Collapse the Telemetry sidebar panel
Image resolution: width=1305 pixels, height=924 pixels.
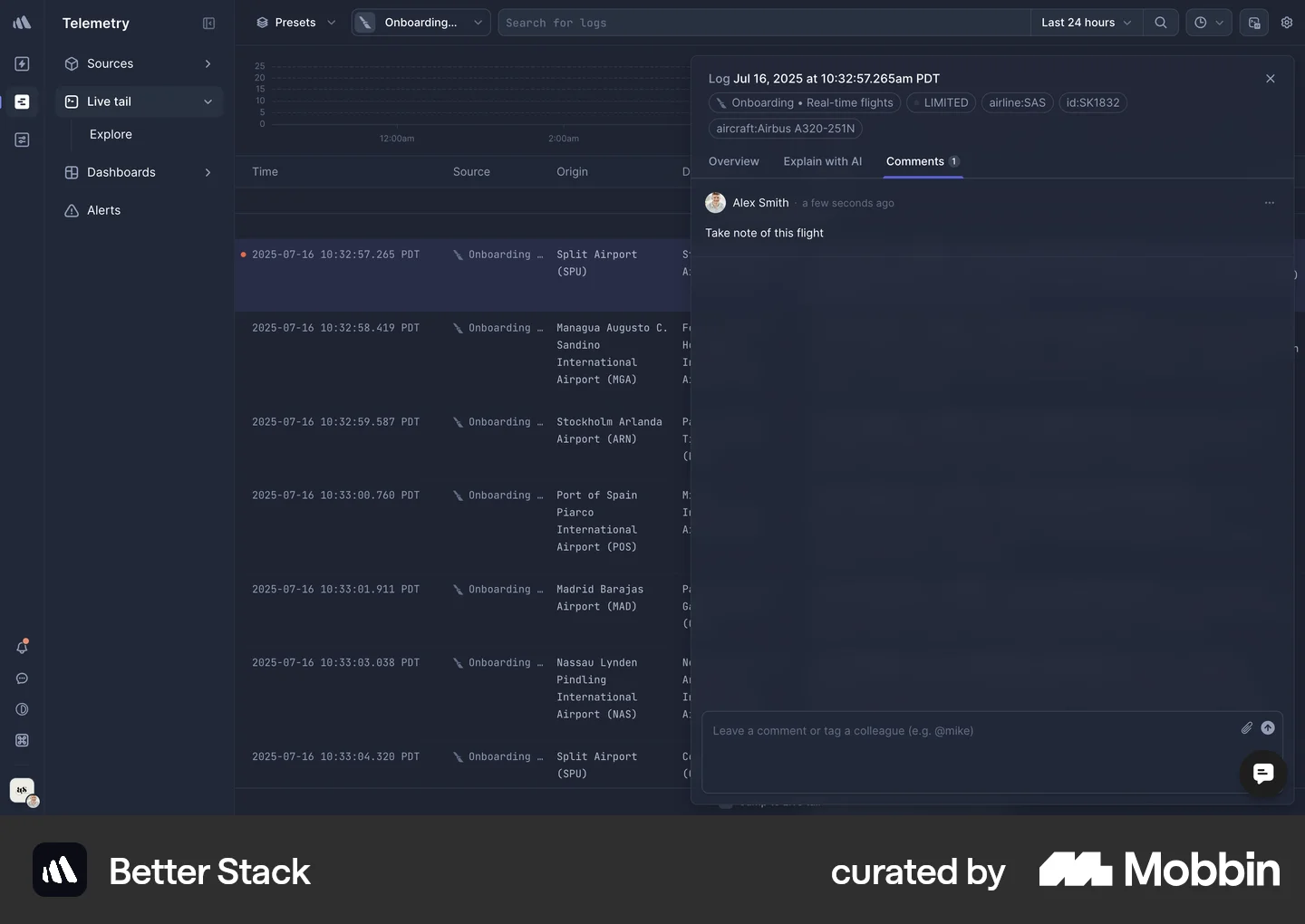(208, 24)
